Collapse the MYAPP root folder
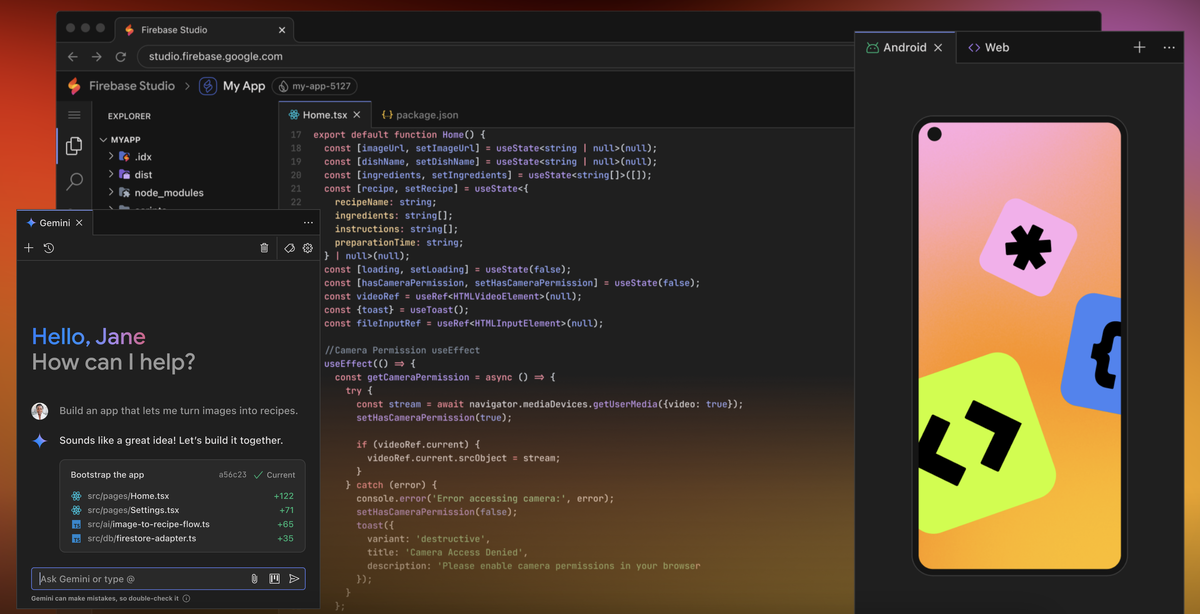Screen dimensions: 1200x614 103,140
